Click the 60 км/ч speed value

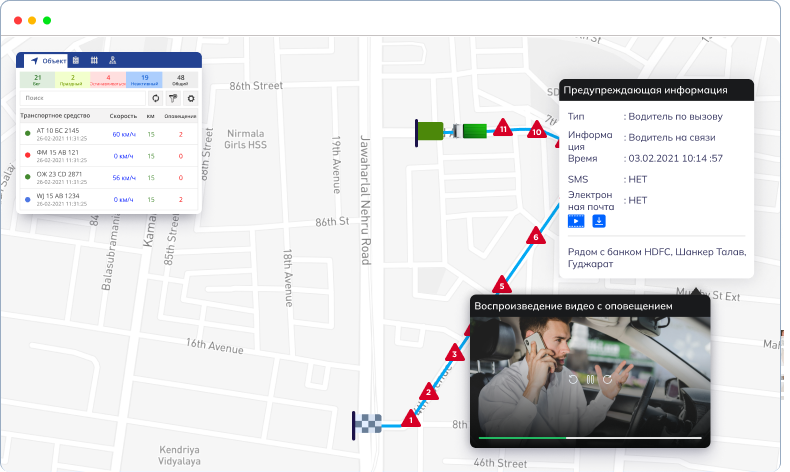click(124, 134)
